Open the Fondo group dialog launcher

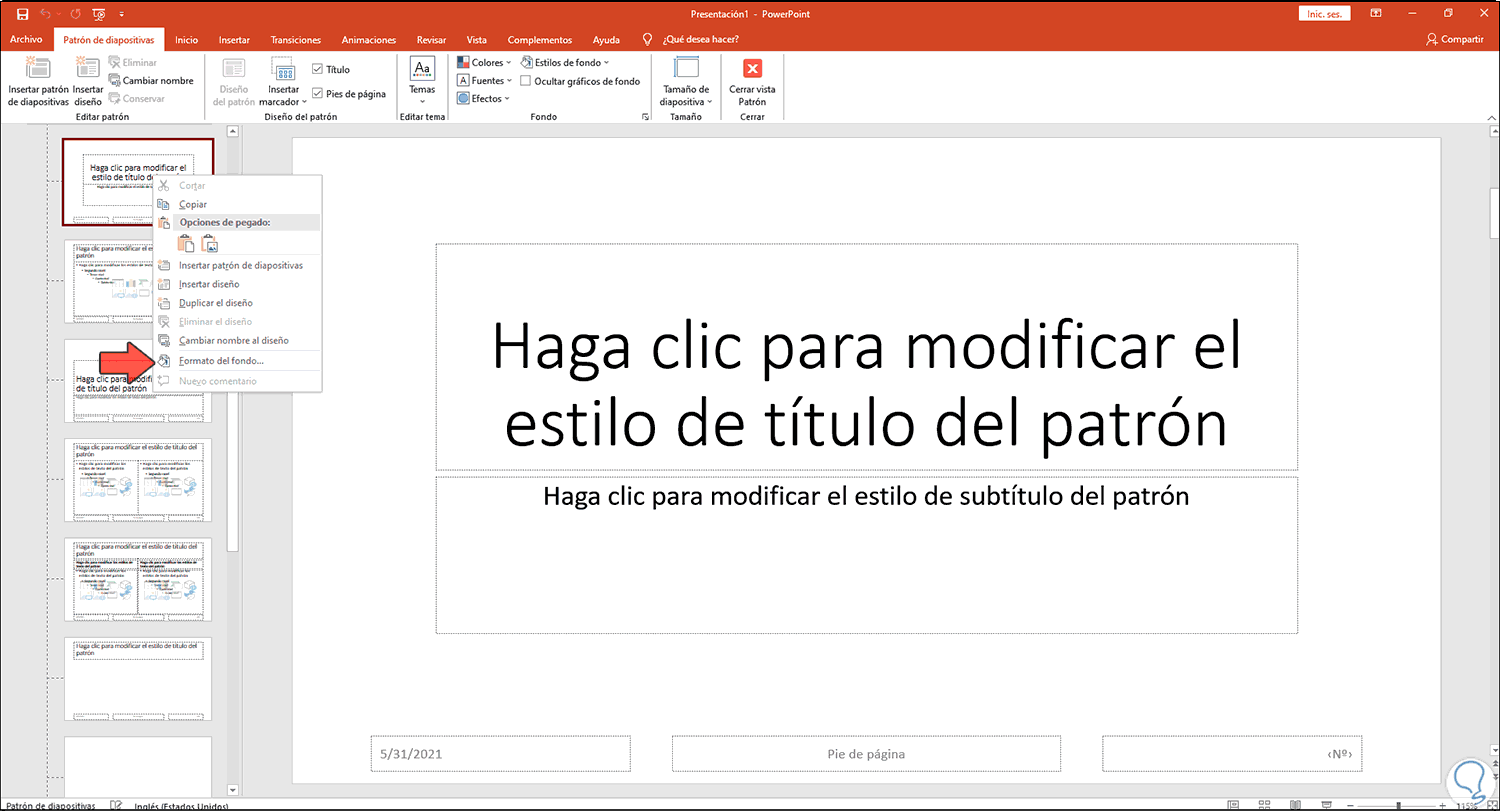coord(644,117)
